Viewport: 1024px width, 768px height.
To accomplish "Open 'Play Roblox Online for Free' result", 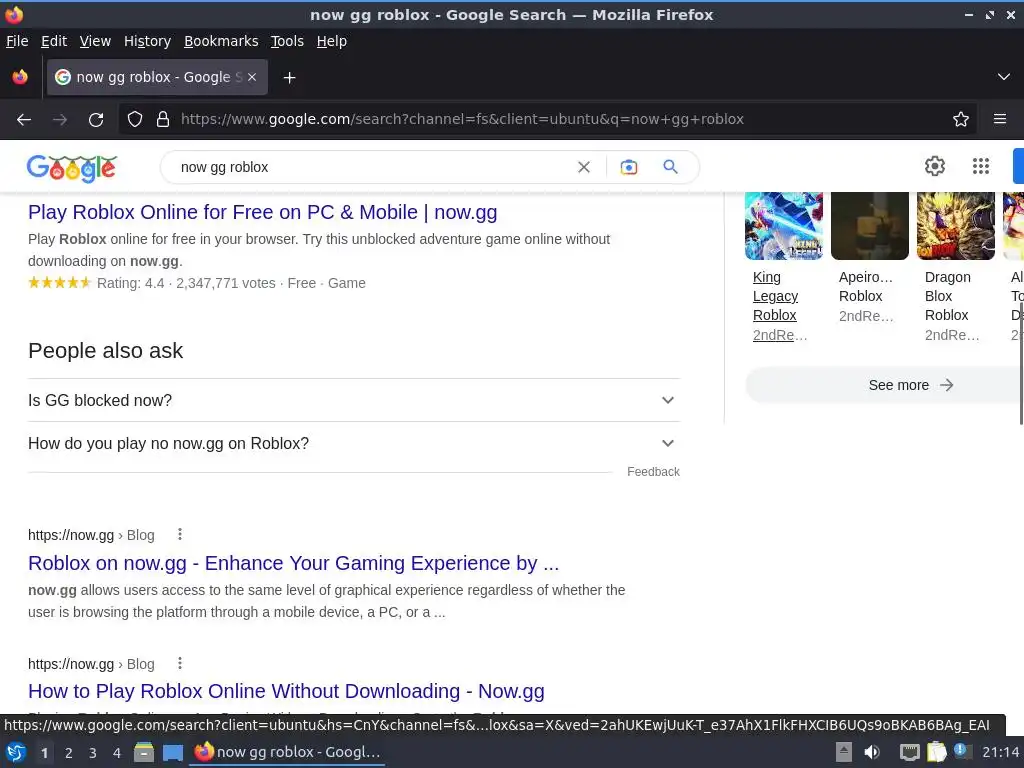I will pyautogui.click(x=263, y=212).
